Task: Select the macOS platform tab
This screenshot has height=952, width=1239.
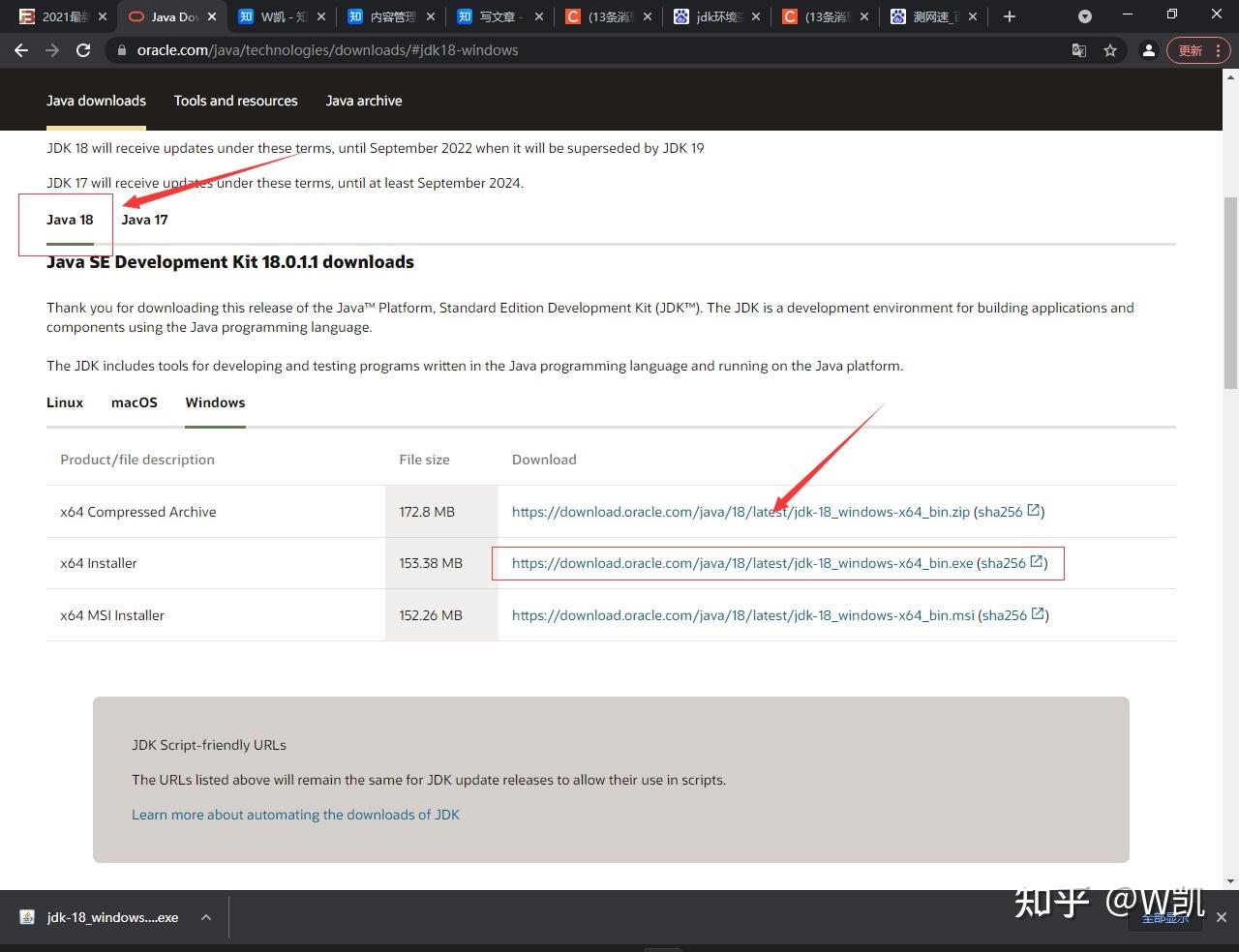Action: click(x=134, y=402)
